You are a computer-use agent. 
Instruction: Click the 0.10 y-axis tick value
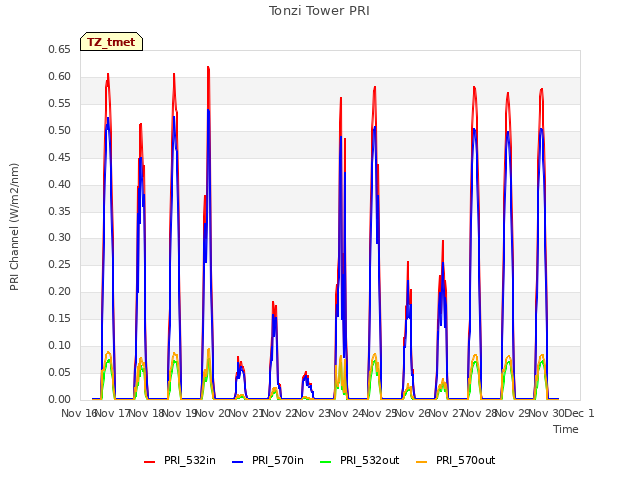pyautogui.click(x=60, y=345)
